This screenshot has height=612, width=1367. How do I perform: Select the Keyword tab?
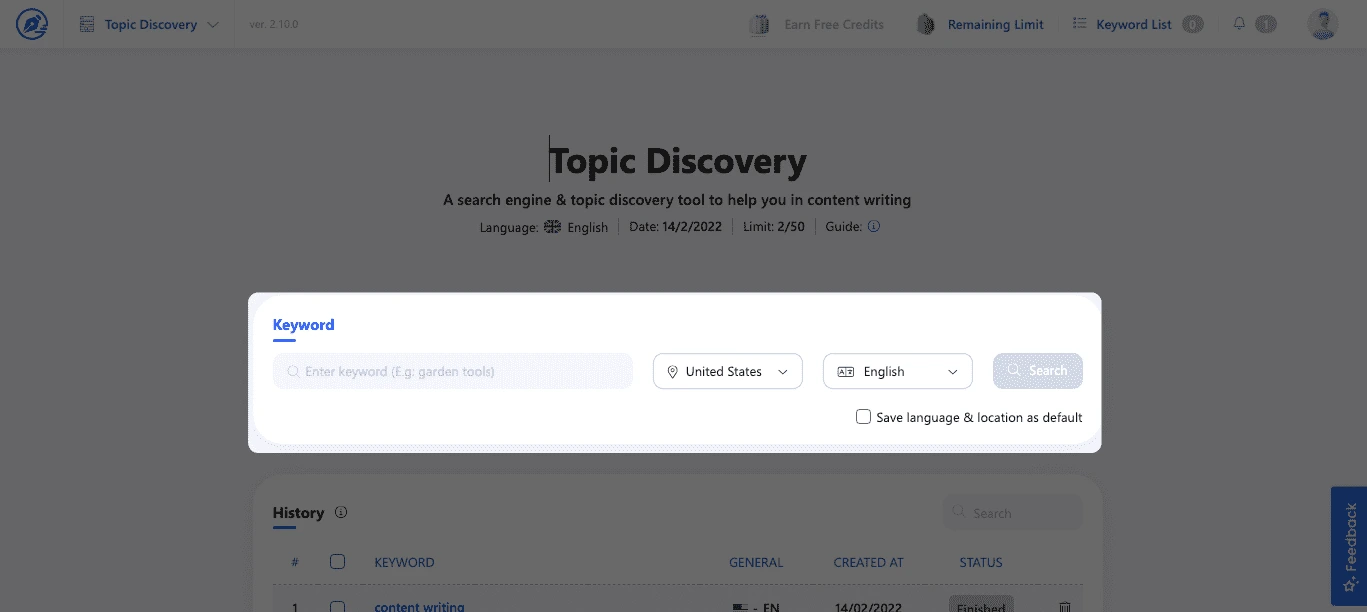303,325
